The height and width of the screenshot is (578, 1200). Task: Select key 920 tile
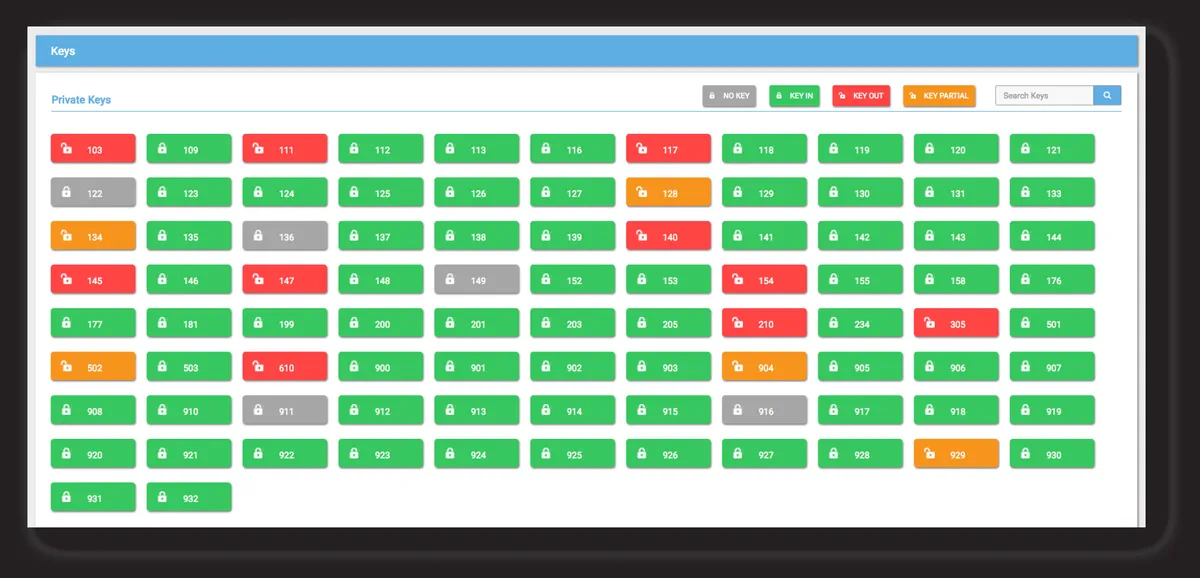pyautogui.click(x=93, y=453)
